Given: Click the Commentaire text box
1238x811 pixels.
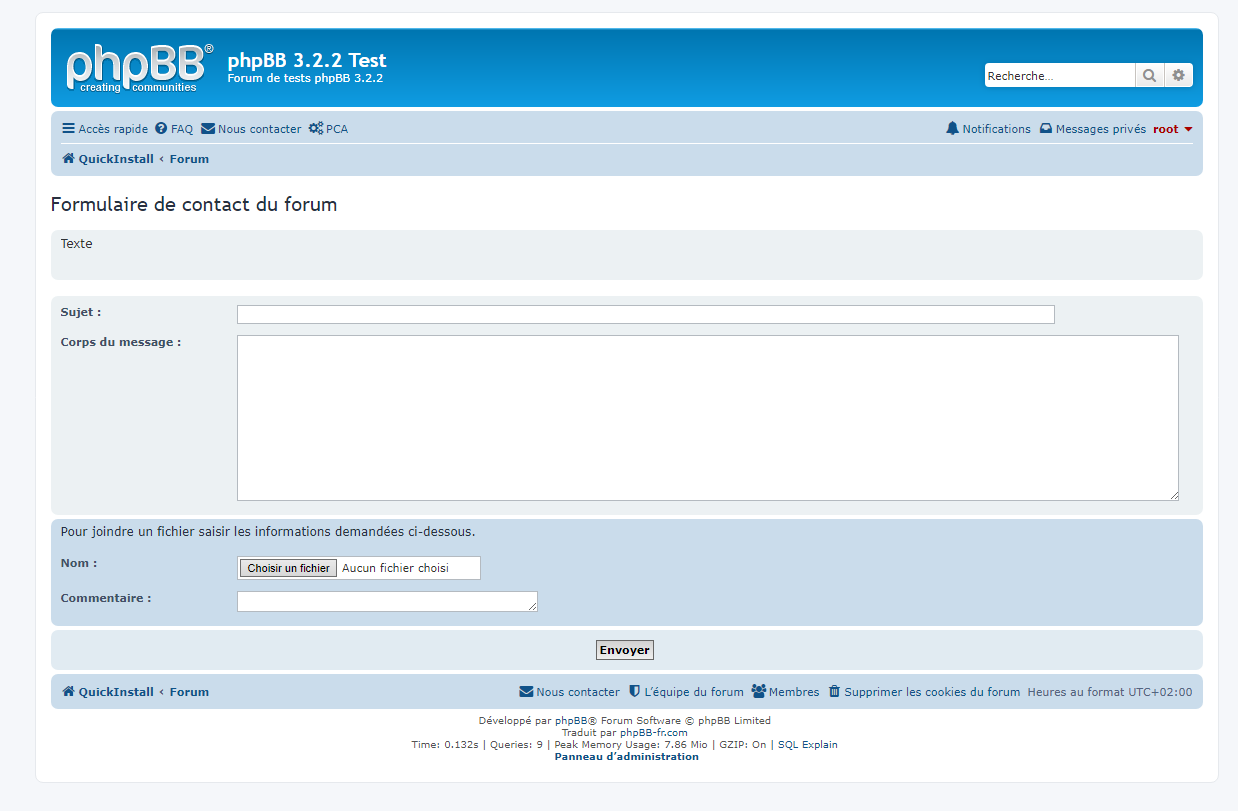Looking at the screenshot, I should (386, 601).
